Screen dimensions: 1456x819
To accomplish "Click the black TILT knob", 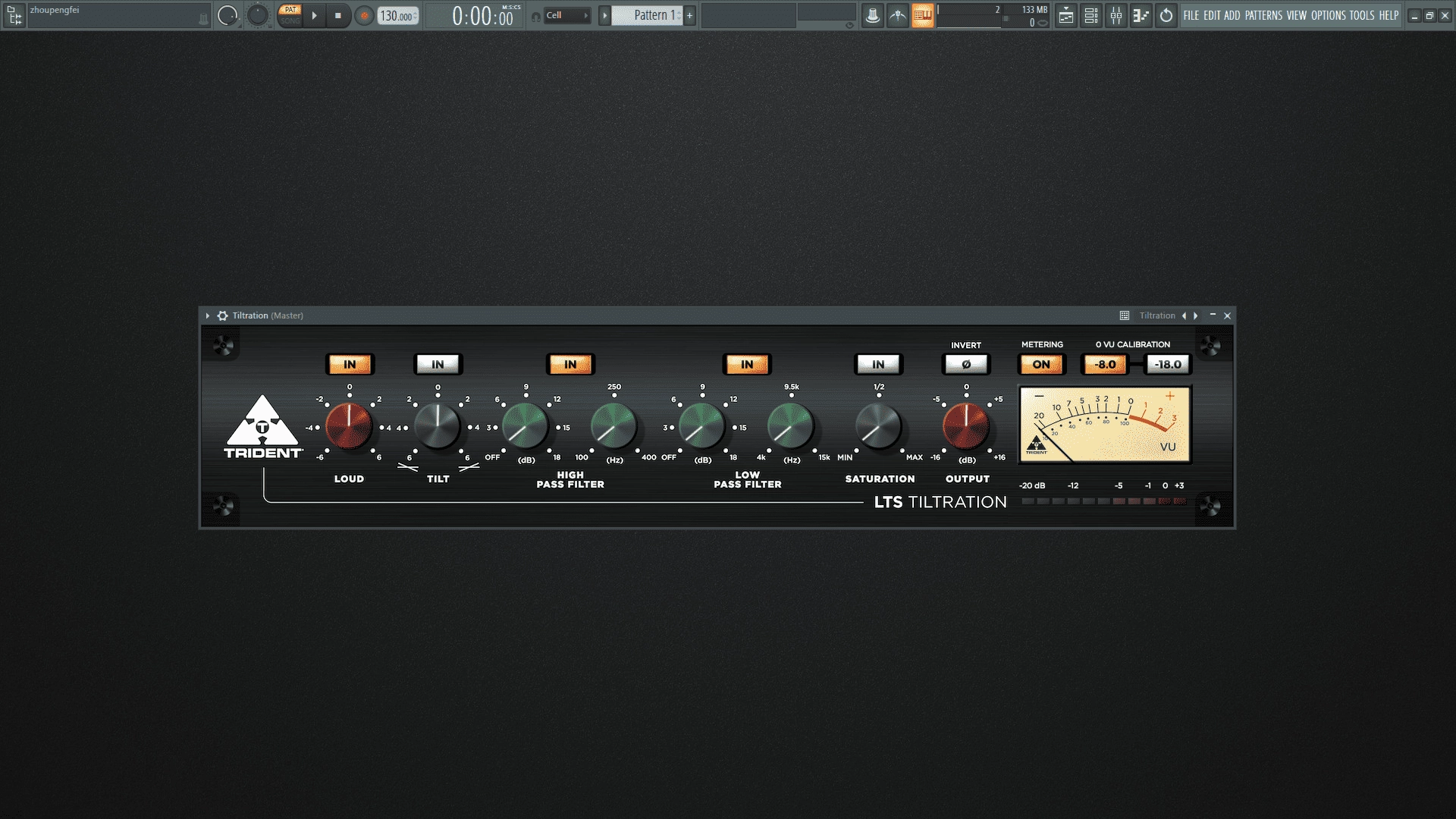I will [438, 426].
